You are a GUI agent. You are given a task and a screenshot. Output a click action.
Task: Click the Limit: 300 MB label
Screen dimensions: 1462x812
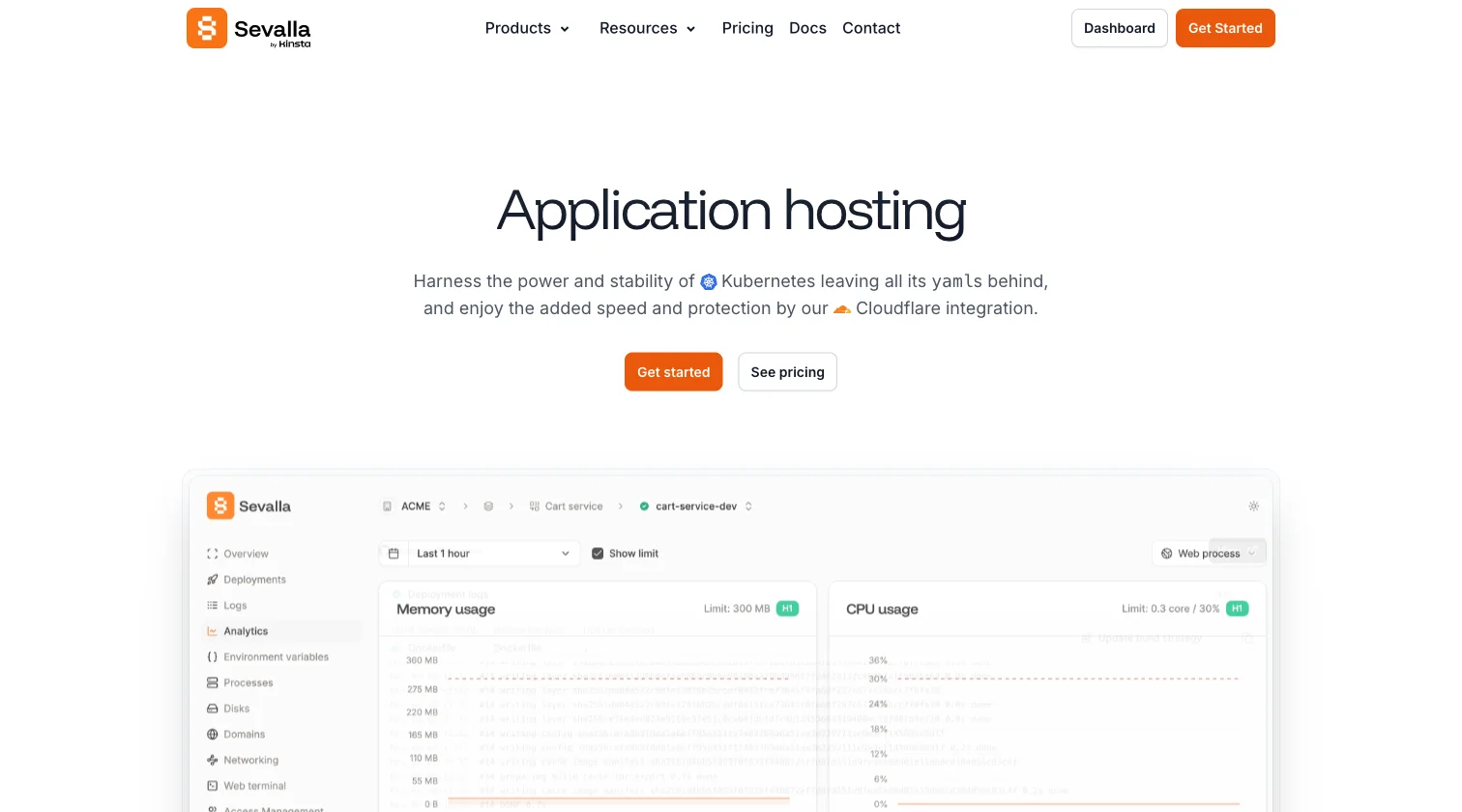737,609
